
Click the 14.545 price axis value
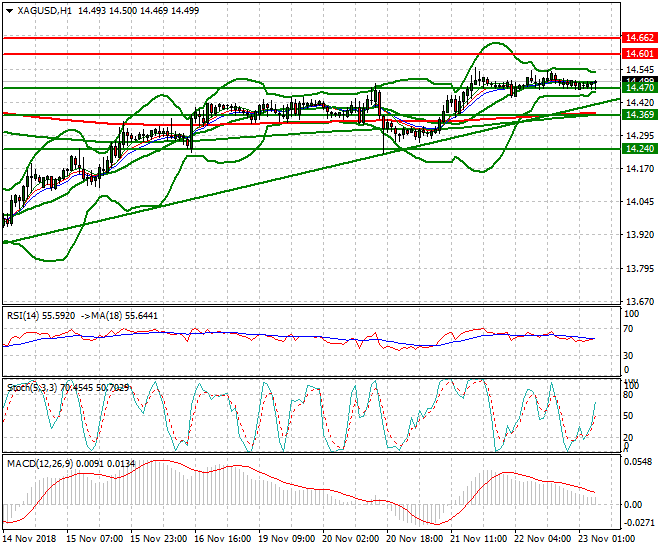(x=640, y=70)
